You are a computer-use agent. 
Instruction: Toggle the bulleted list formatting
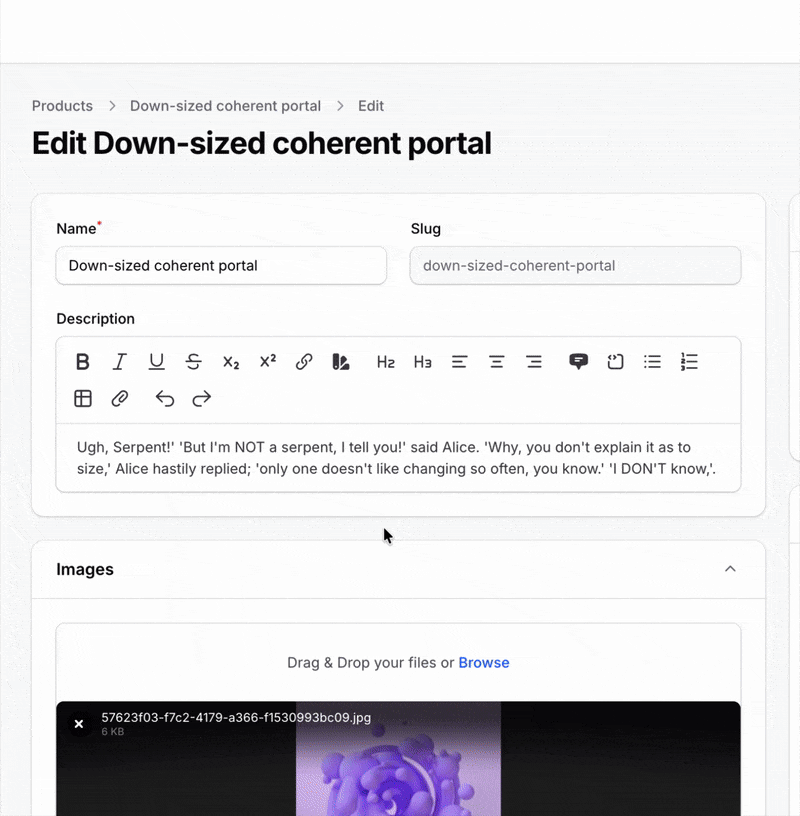[652, 362]
